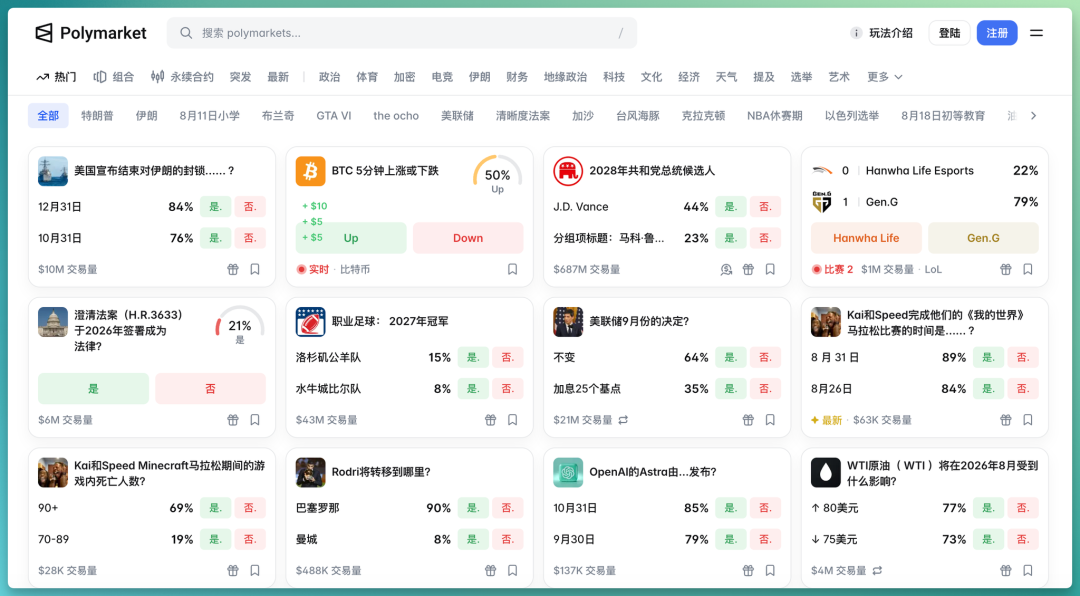Image resolution: width=1080 pixels, height=596 pixels.
Task: Click gift icon on 美国宣布结束对伊朗的封锁 card
Action: tap(233, 269)
